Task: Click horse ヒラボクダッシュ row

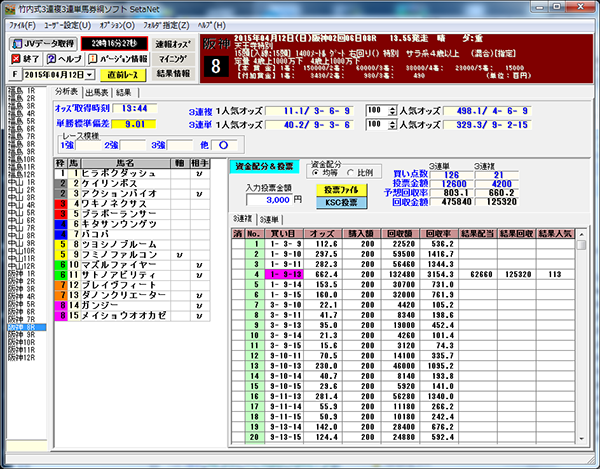Action: coord(132,173)
